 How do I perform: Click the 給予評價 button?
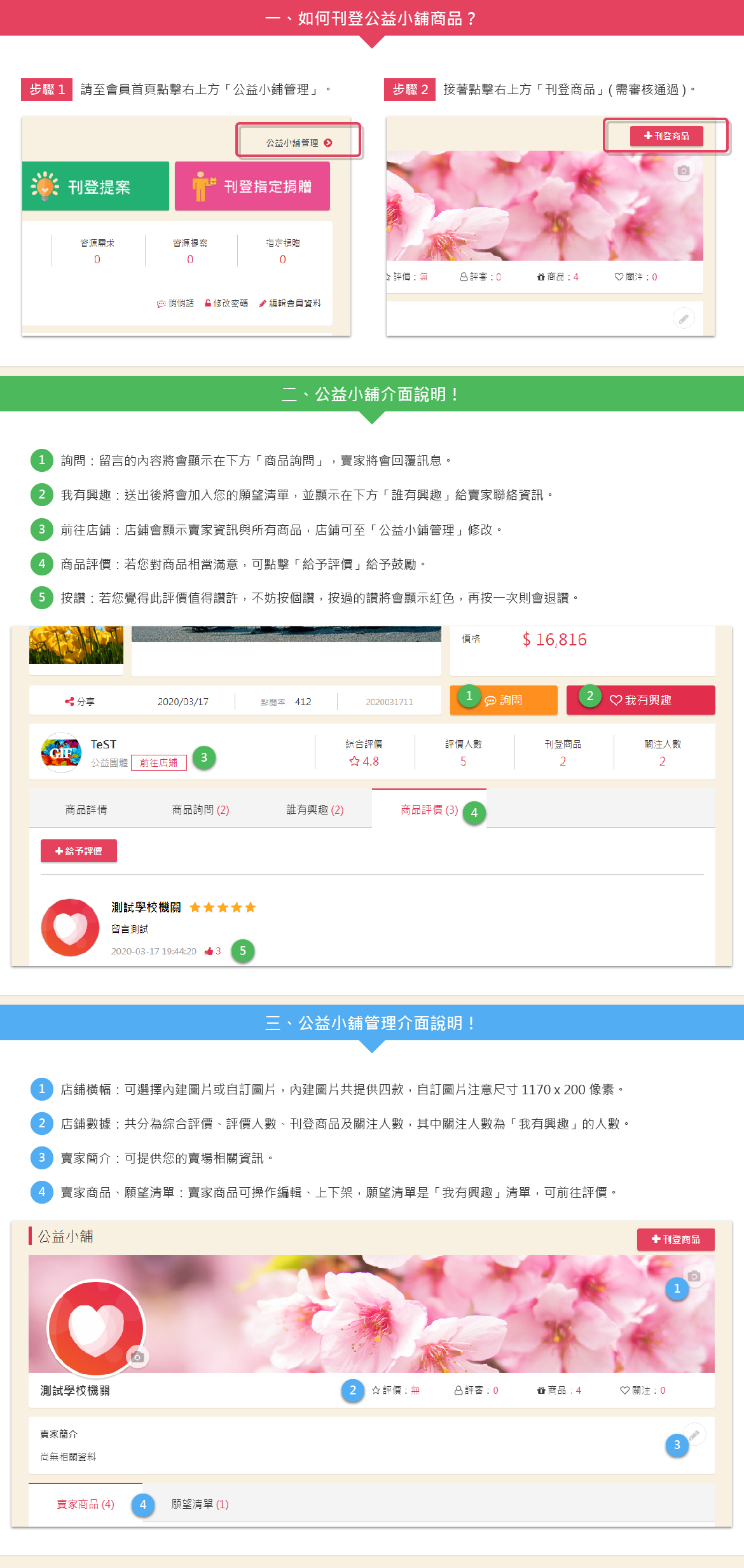click(79, 851)
